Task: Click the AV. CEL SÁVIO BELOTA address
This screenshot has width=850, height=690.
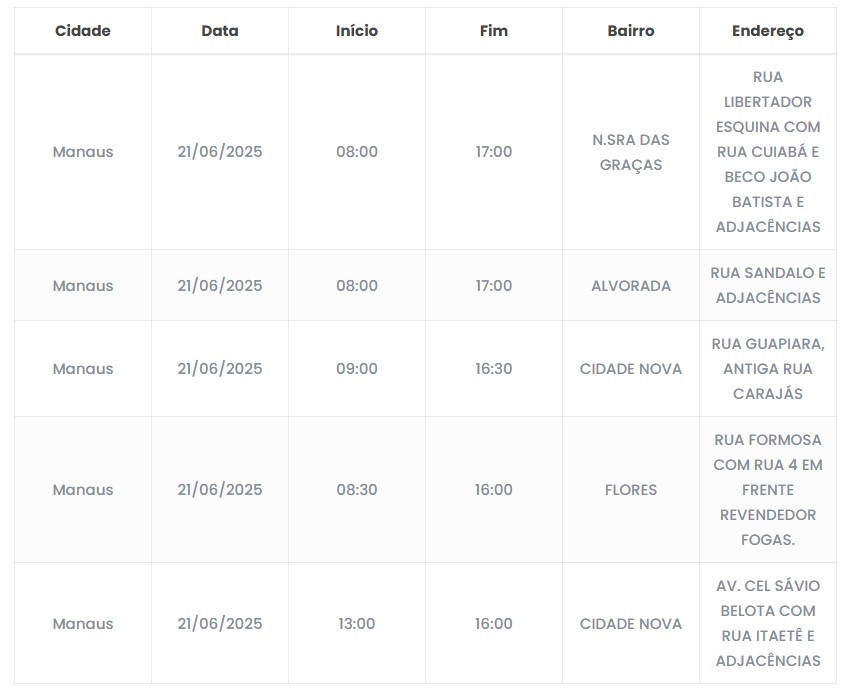Action: click(768, 624)
